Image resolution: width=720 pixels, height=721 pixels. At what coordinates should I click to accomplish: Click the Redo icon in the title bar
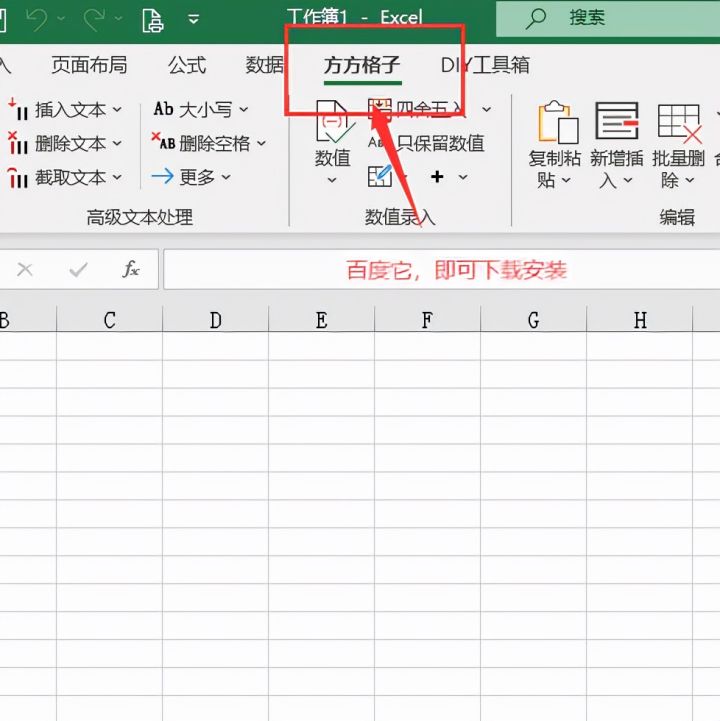click(94, 19)
